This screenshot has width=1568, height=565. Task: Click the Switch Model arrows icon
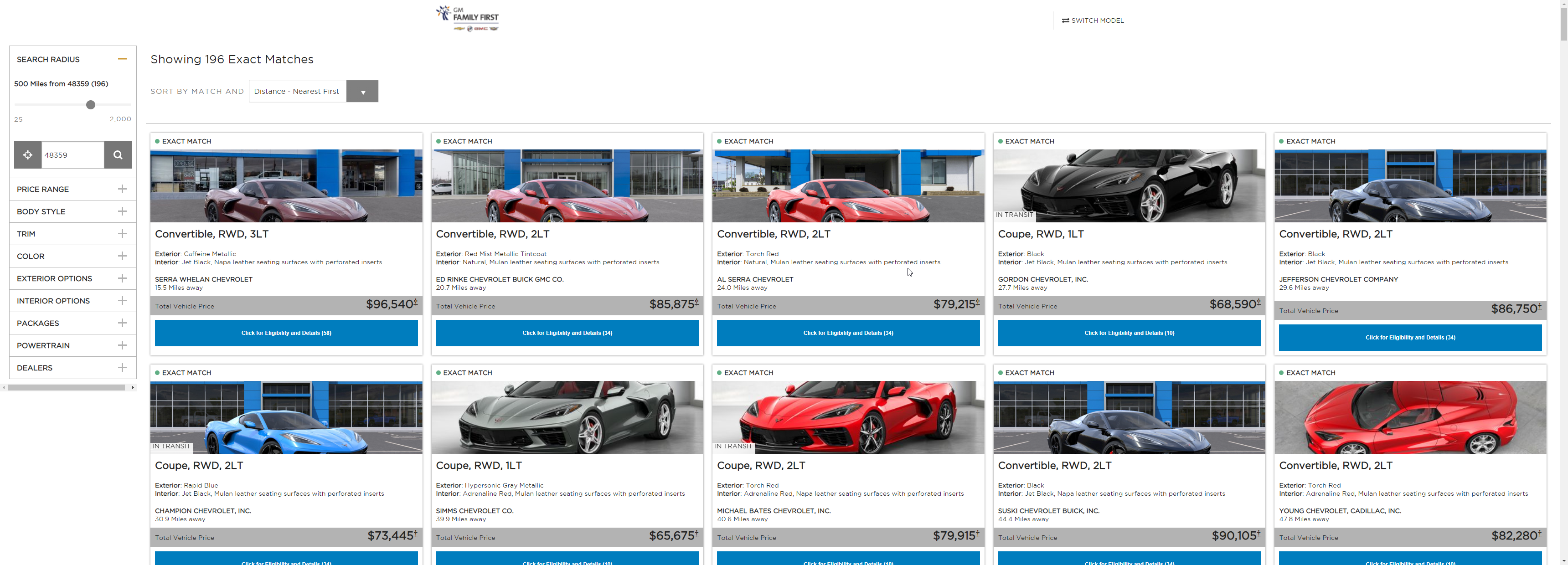pos(1065,21)
